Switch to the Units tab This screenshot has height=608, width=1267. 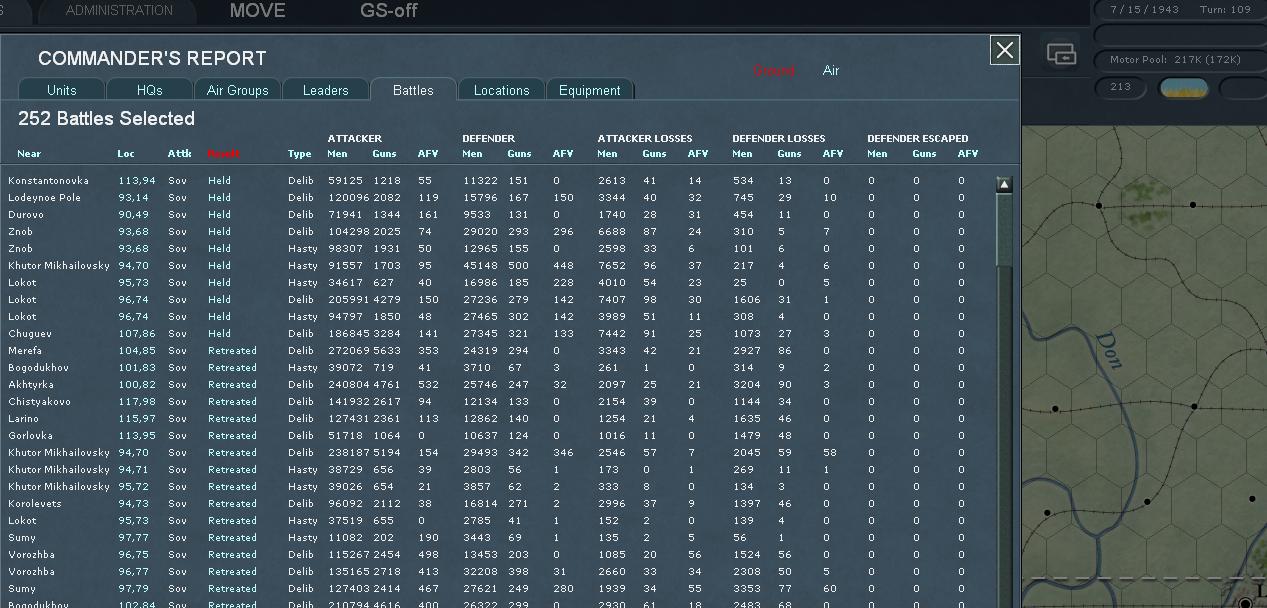click(x=62, y=90)
